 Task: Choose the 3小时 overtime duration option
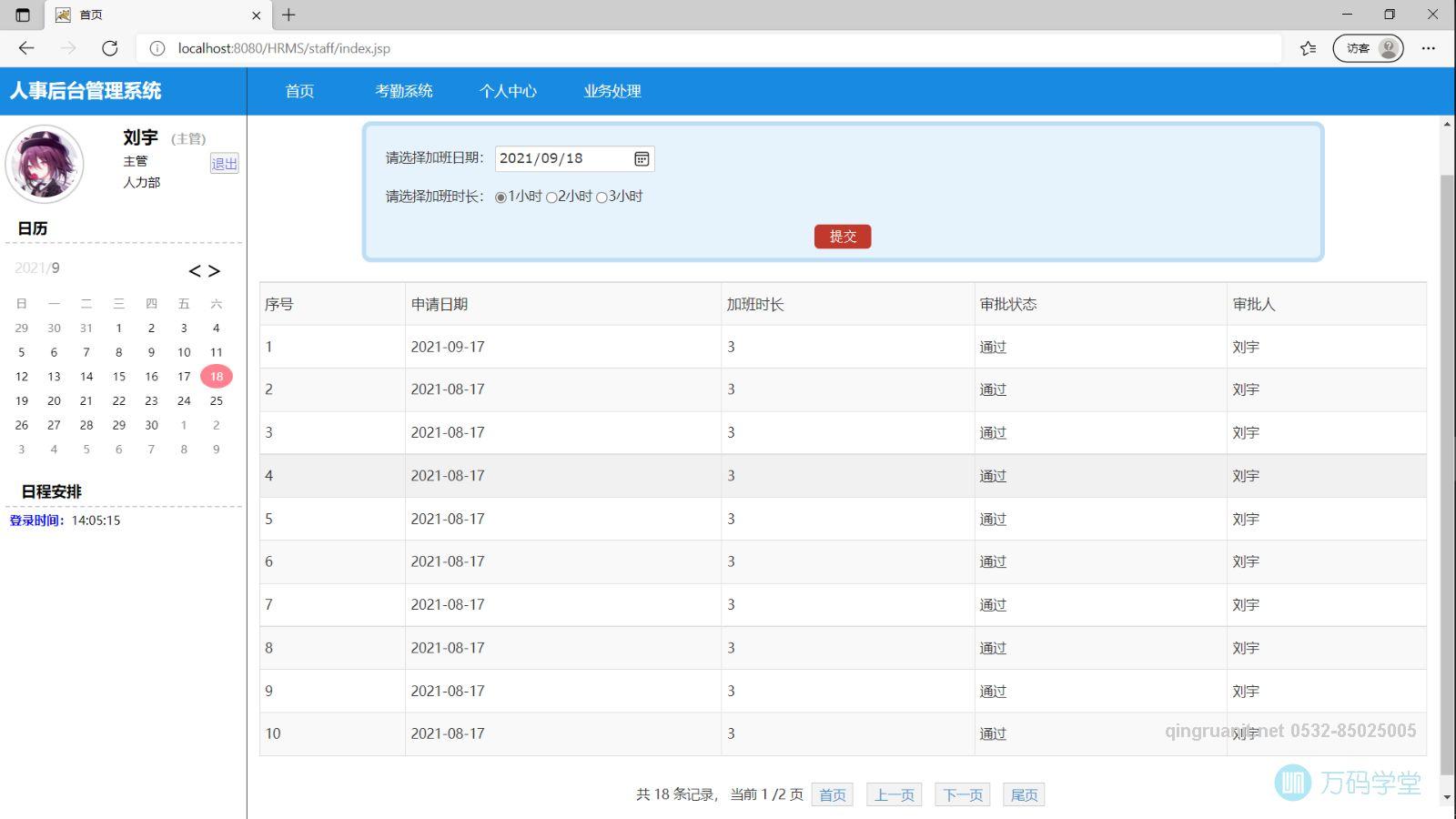click(602, 196)
